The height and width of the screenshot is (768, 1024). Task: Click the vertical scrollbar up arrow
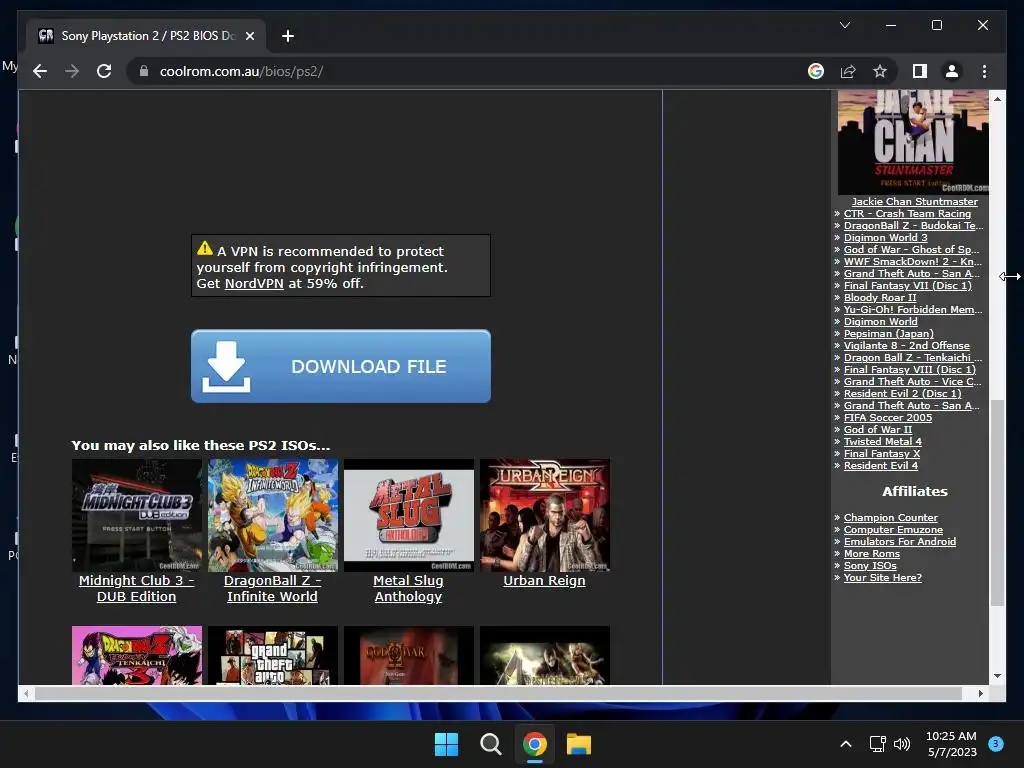click(997, 99)
